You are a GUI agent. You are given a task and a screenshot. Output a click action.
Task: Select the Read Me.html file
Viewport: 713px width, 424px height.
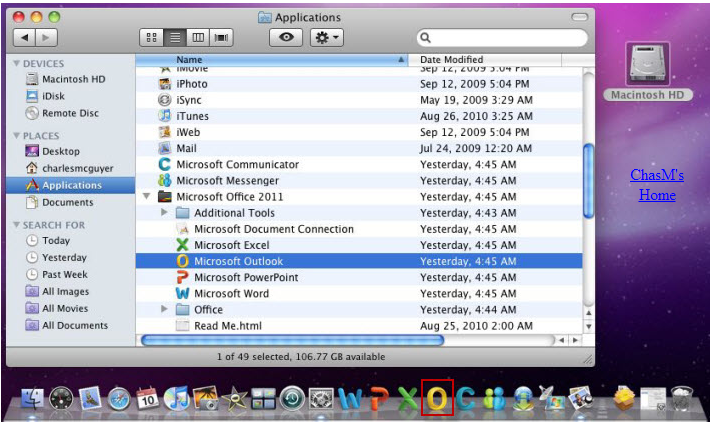(x=359, y=326)
